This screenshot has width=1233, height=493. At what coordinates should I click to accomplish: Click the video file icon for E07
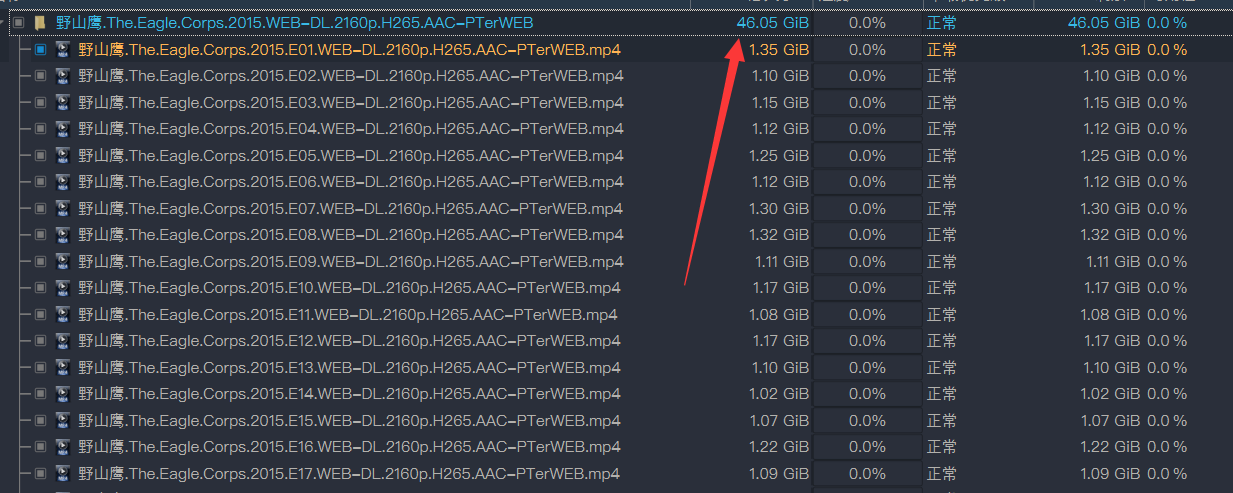tap(63, 208)
